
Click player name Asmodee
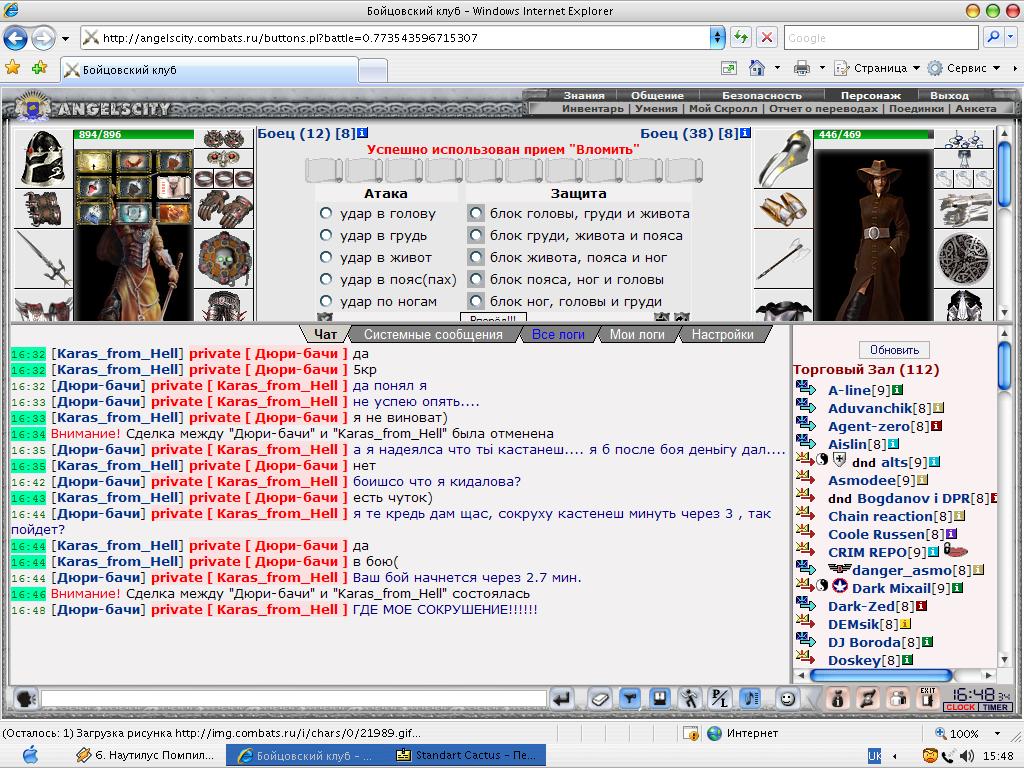pyautogui.click(x=862, y=481)
